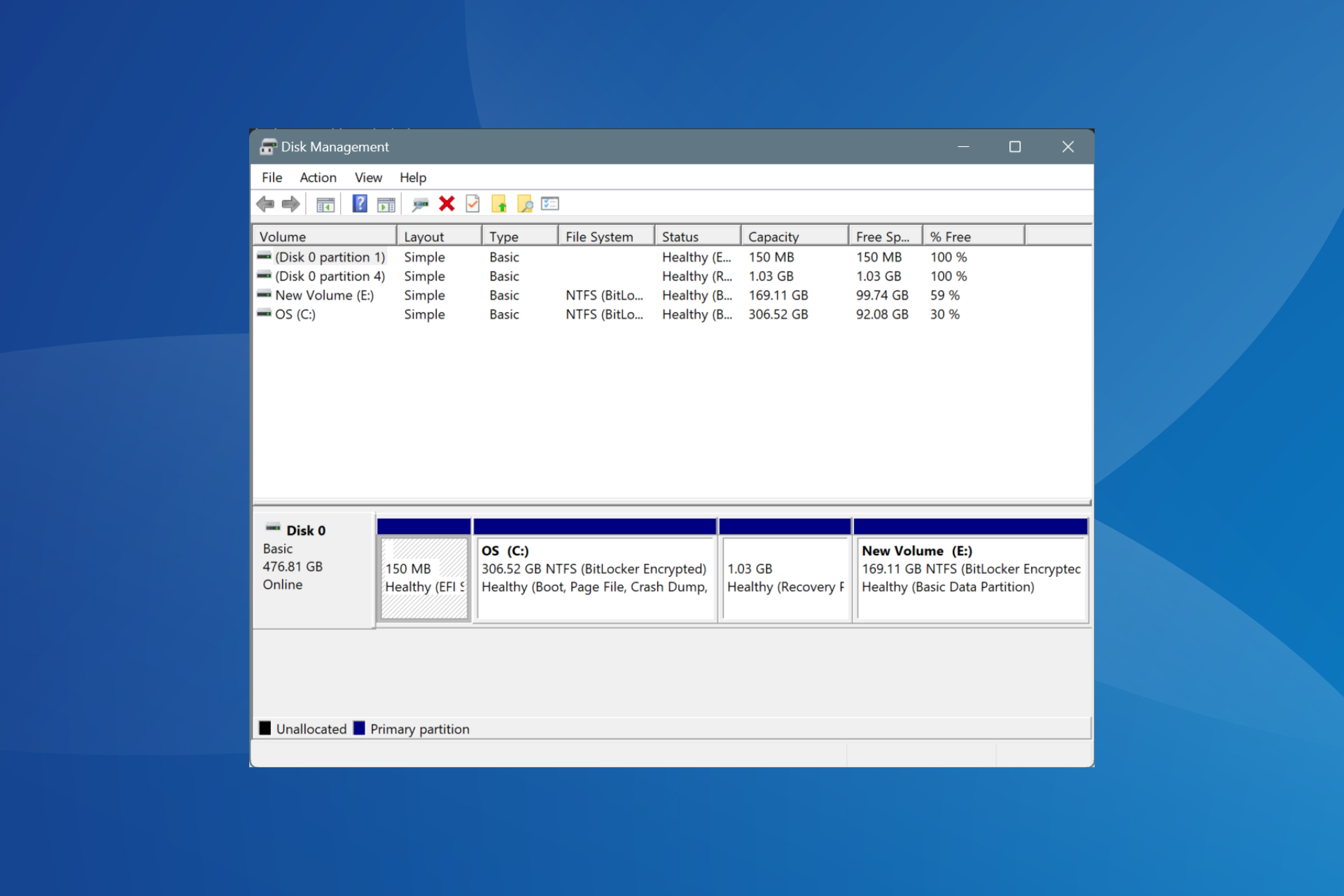This screenshot has height=896, width=1344.
Task: Click Show/Hide Console Tree icon
Action: click(325, 204)
